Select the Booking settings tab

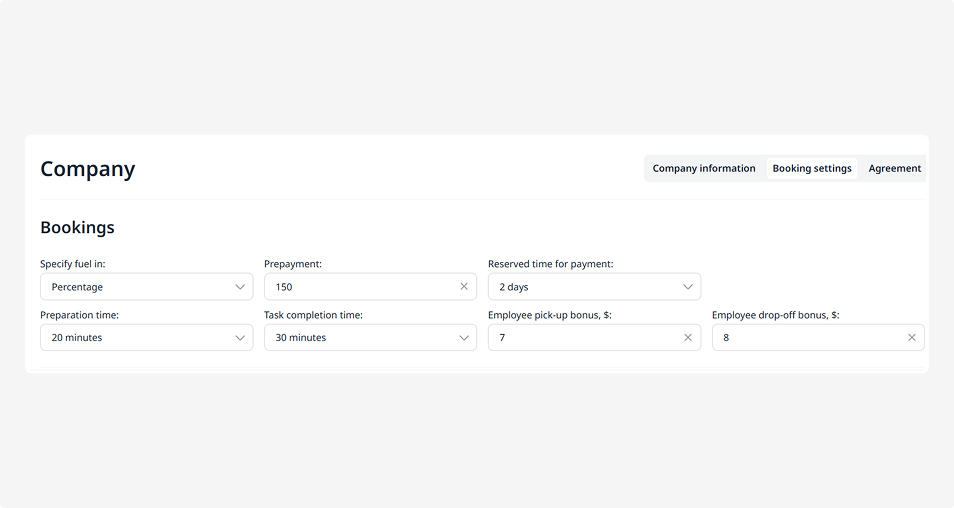(812, 168)
